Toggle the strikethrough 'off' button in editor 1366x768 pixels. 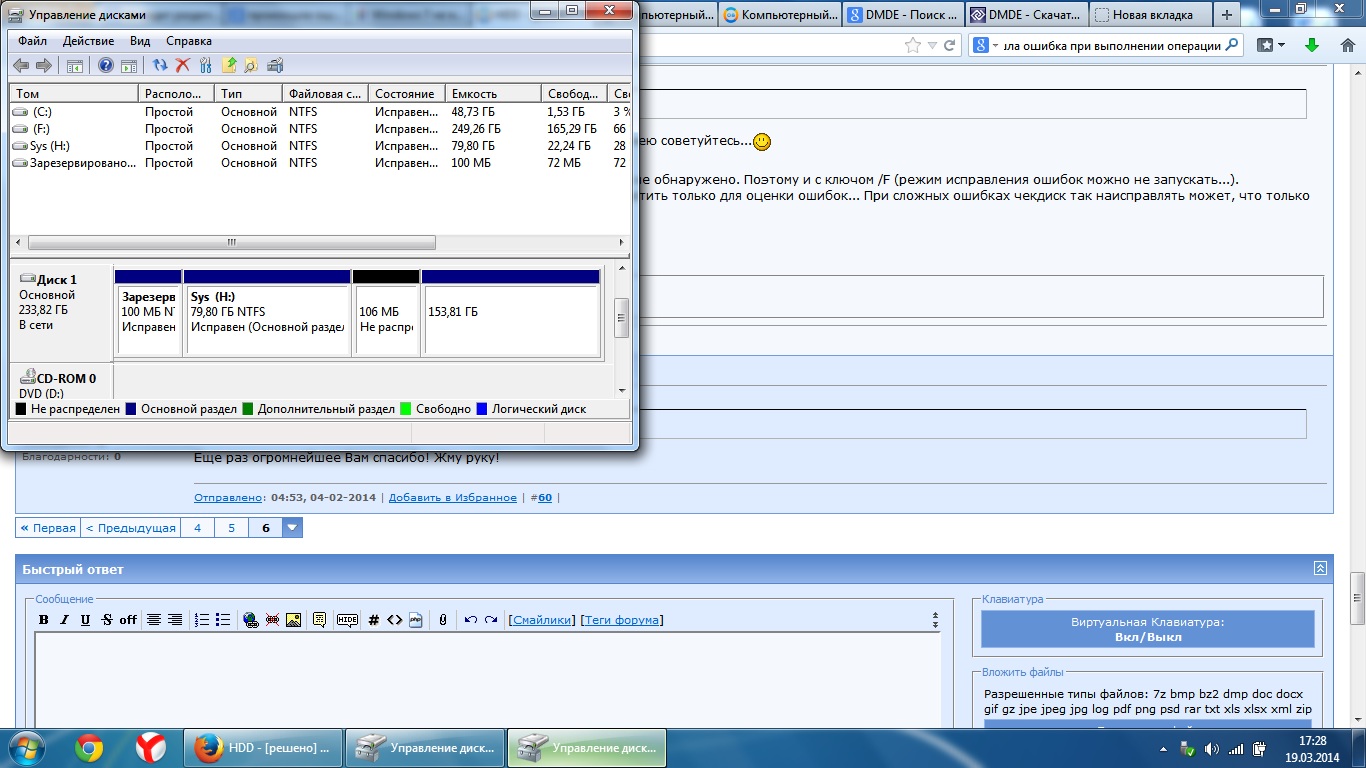[128, 620]
